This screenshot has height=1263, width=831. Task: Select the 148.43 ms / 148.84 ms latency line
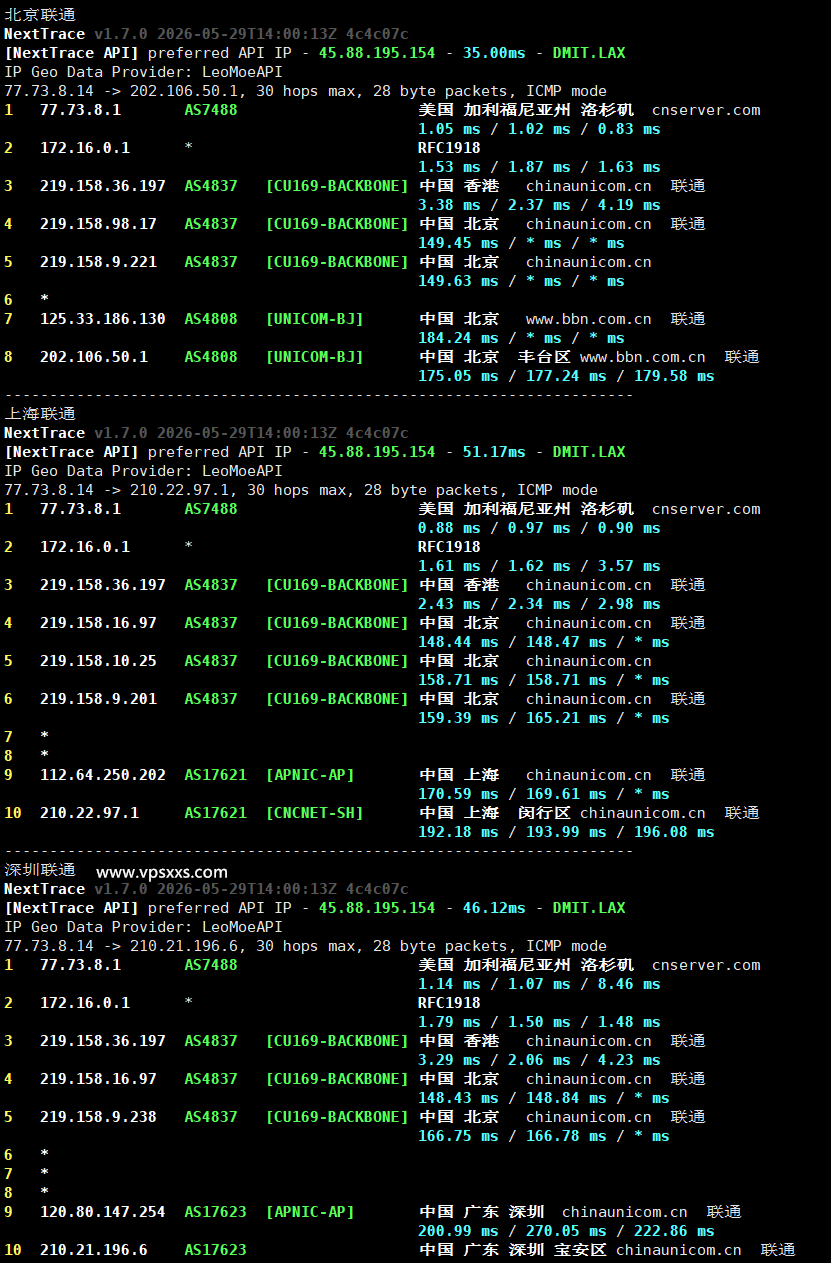544,1098
